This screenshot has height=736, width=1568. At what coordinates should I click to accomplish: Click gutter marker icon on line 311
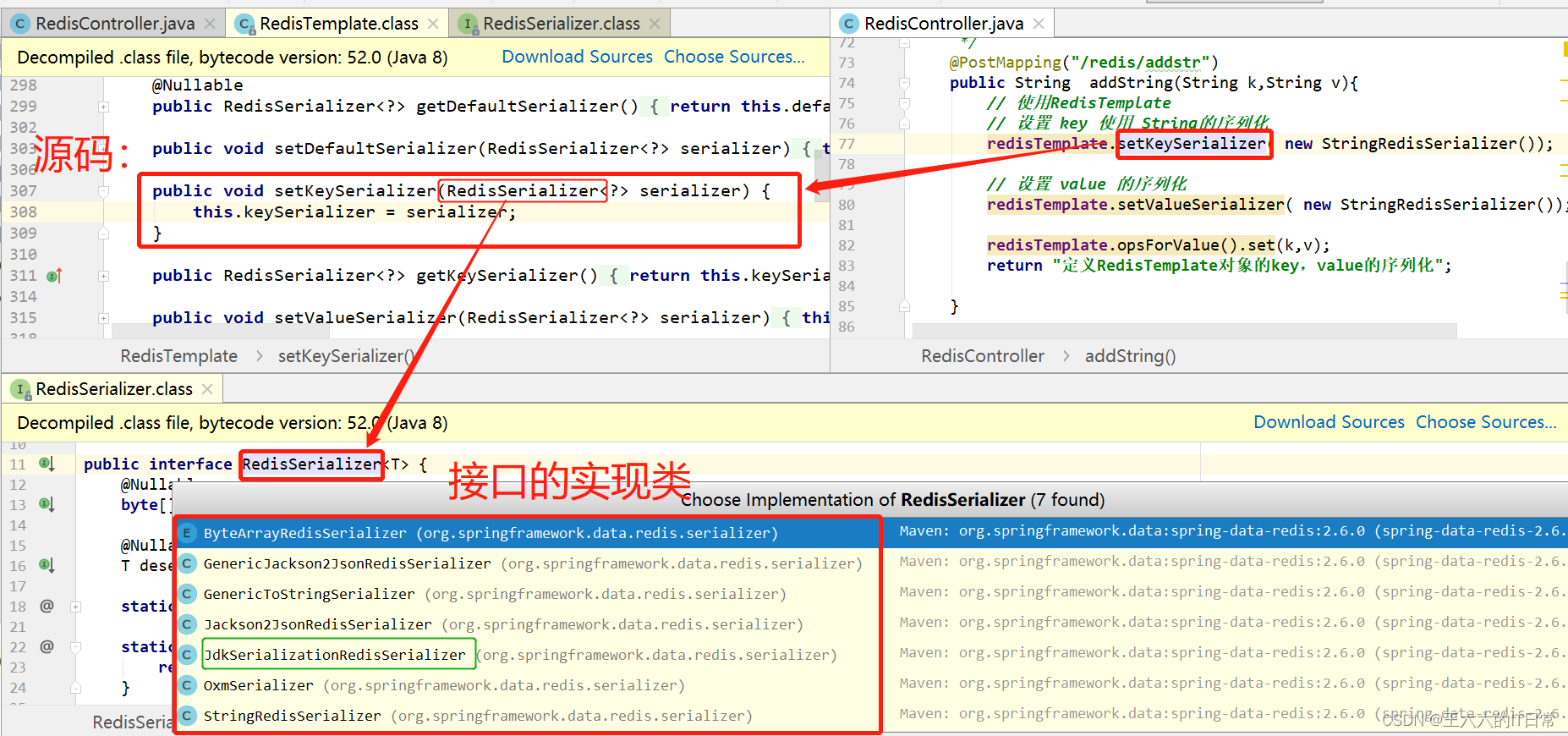[x=54, y=276]
